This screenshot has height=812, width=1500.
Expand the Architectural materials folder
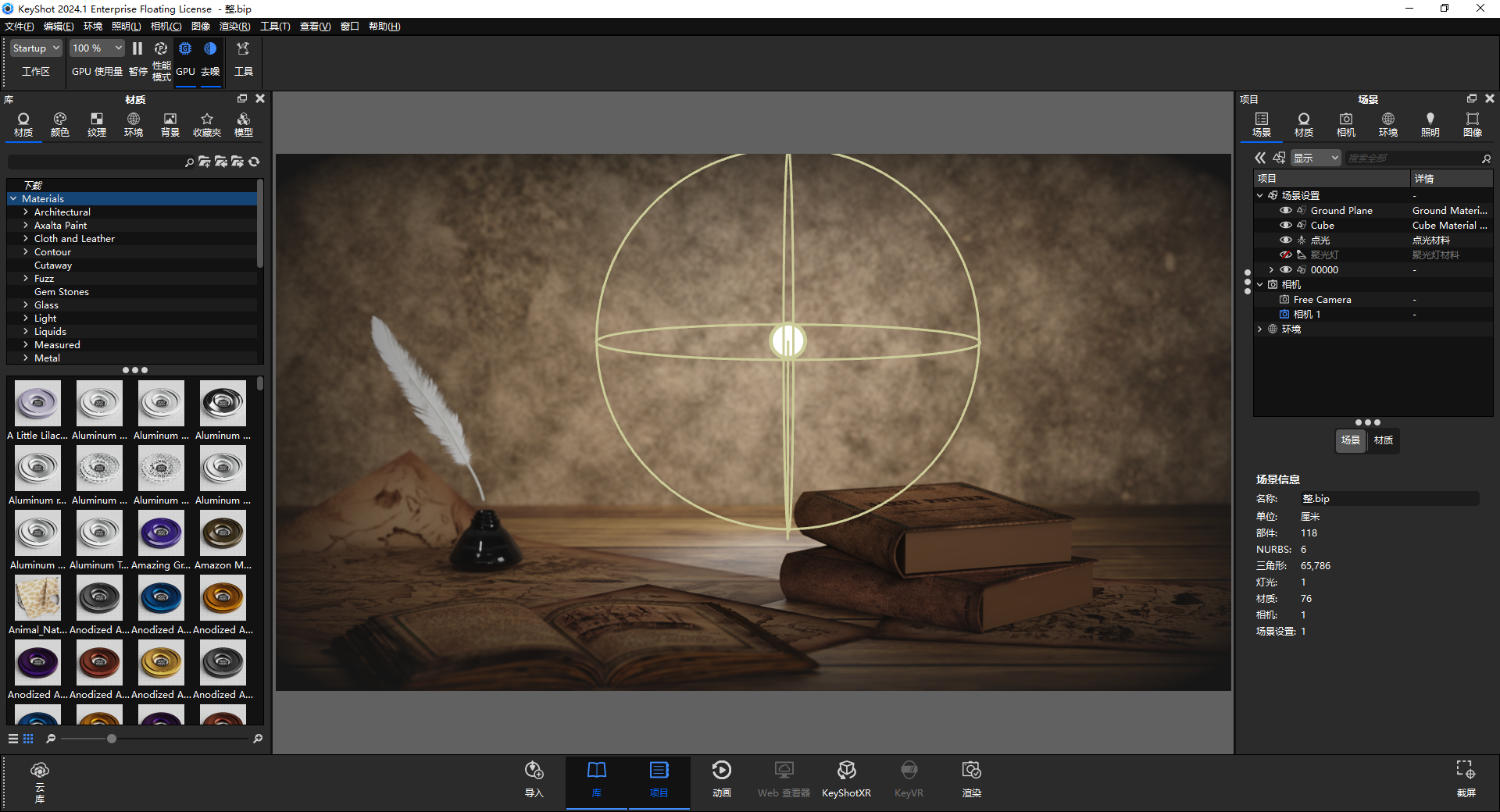tap(26, 212)
